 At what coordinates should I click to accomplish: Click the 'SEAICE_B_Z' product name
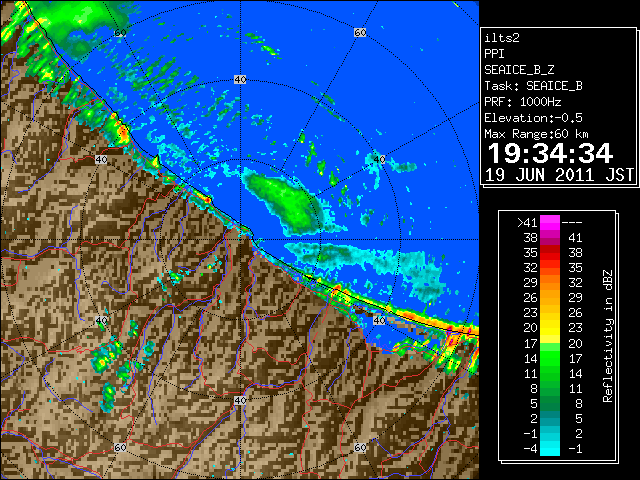(519, 70)
